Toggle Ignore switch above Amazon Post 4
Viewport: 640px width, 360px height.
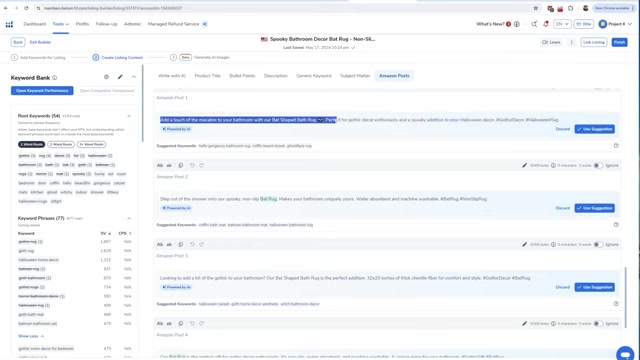click(x=598, y=324)
